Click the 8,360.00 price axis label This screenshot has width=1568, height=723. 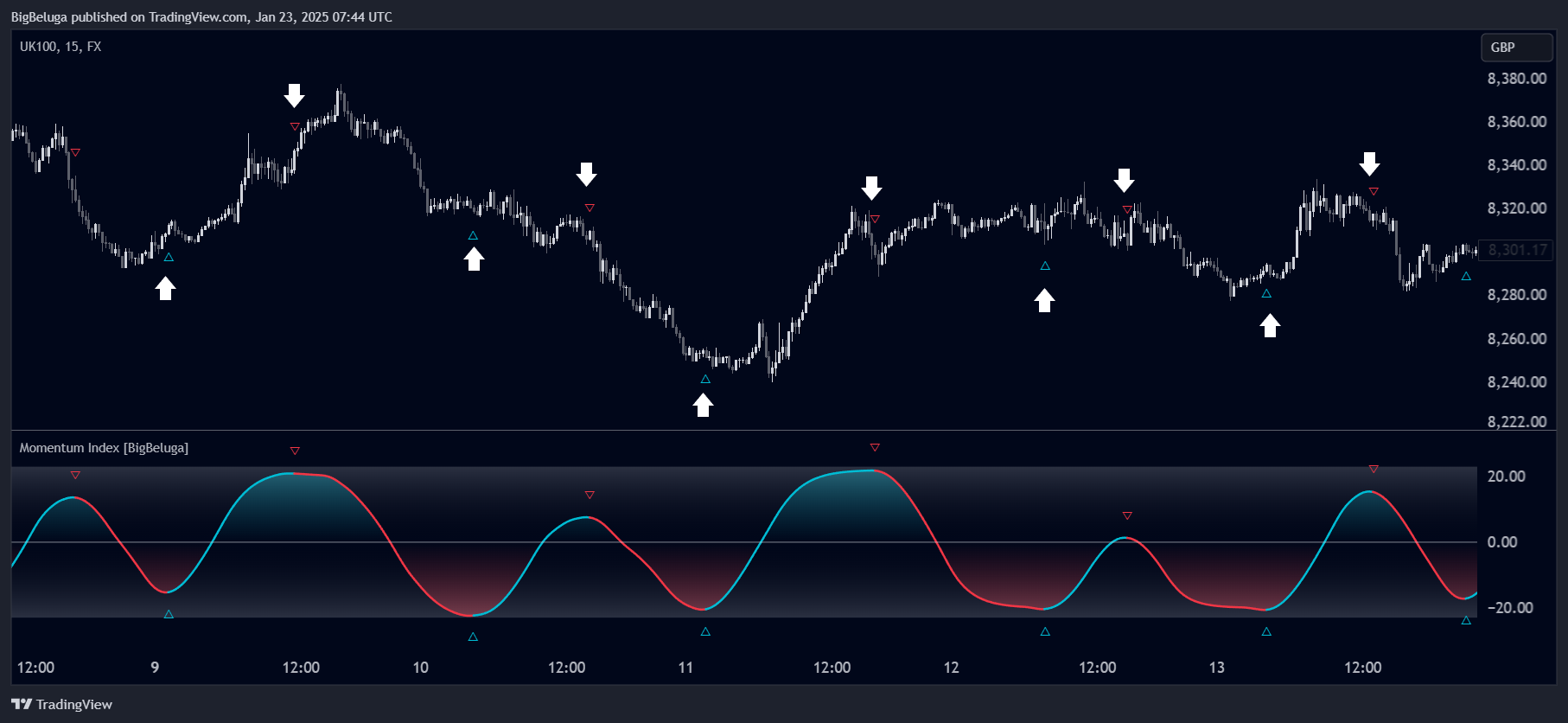point(1517,122)
